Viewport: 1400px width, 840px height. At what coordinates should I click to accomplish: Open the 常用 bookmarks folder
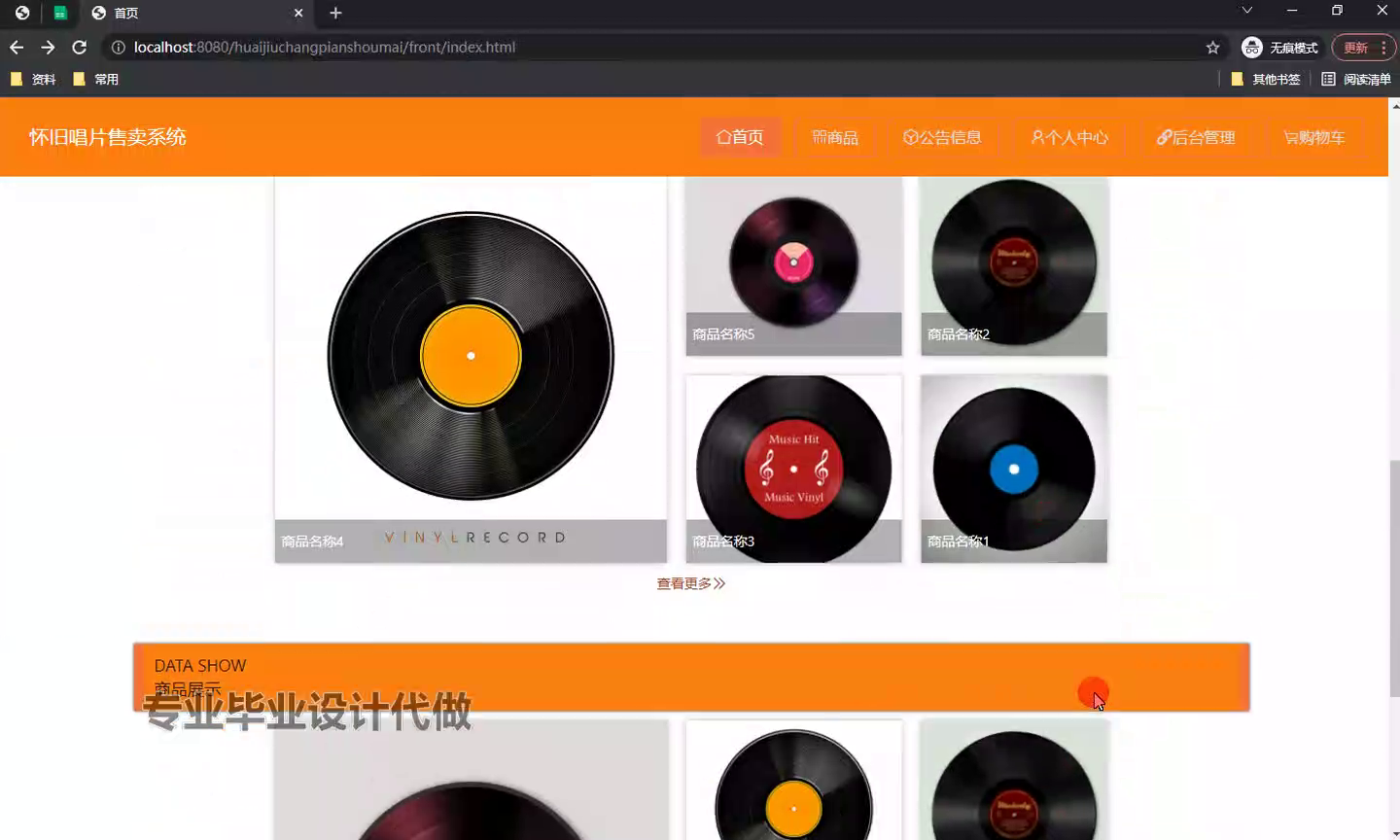coord(95,80)
